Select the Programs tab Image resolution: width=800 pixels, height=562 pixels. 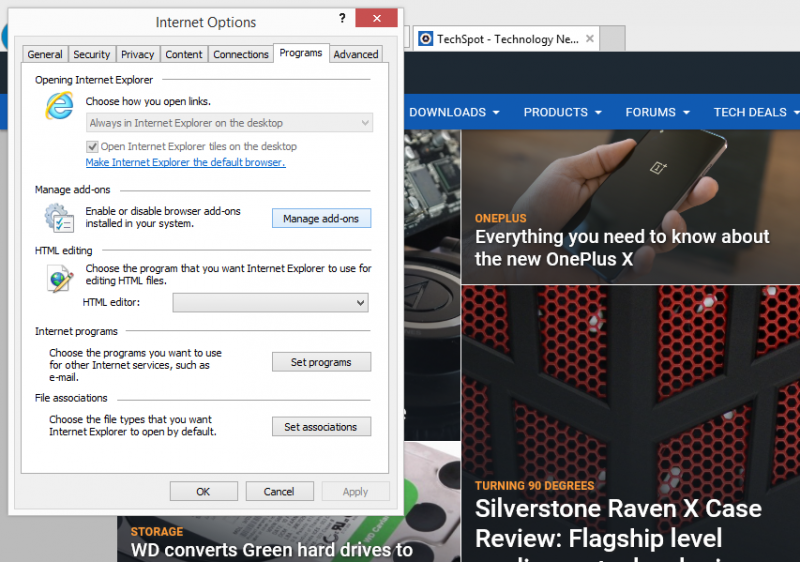301,53
